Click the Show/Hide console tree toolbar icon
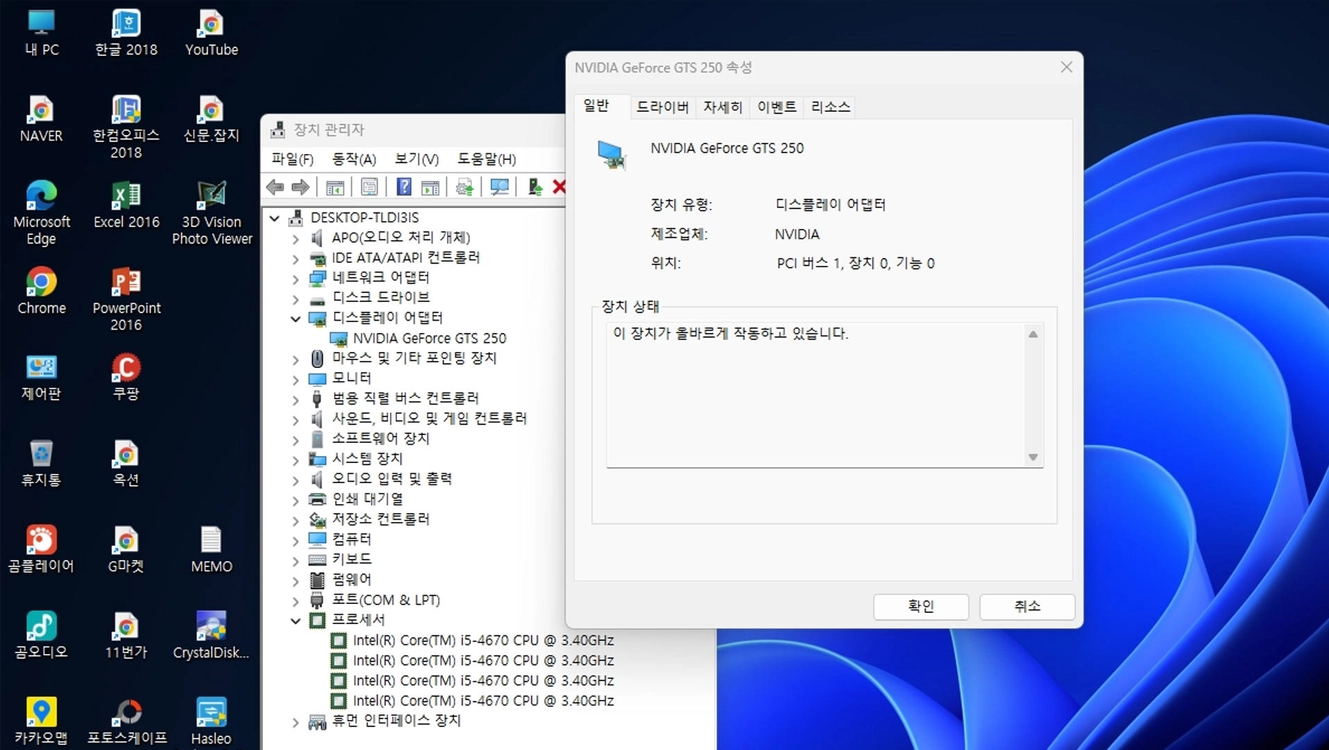The image size is (1329, 750). [335, 187]
